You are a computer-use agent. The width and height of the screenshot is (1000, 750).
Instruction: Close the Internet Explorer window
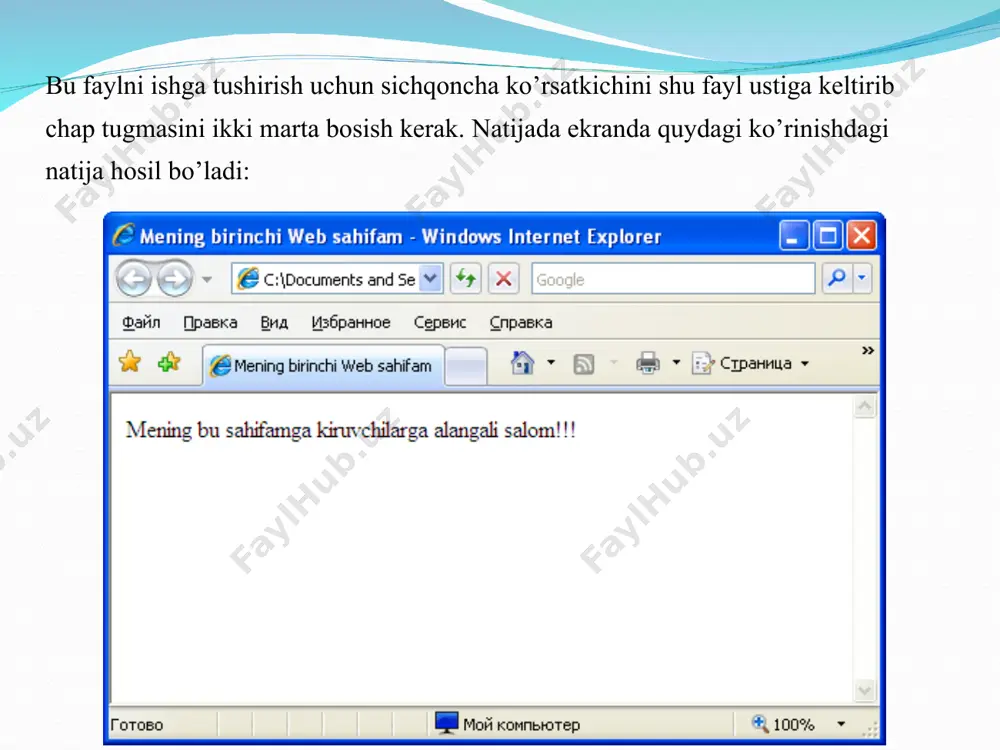click(862, 235)
